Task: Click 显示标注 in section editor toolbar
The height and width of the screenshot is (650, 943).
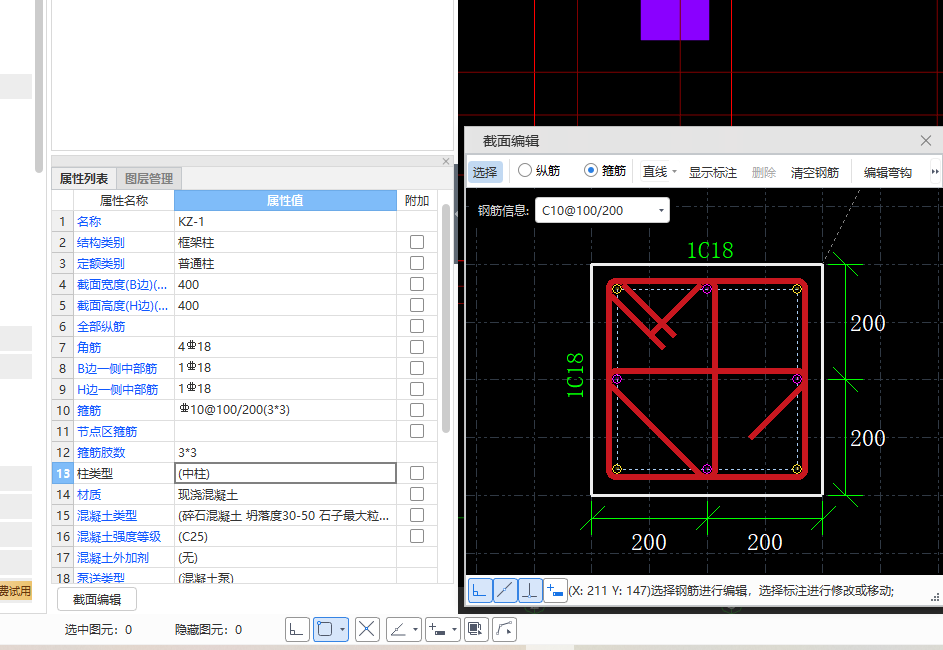Action: coord(713,173)
